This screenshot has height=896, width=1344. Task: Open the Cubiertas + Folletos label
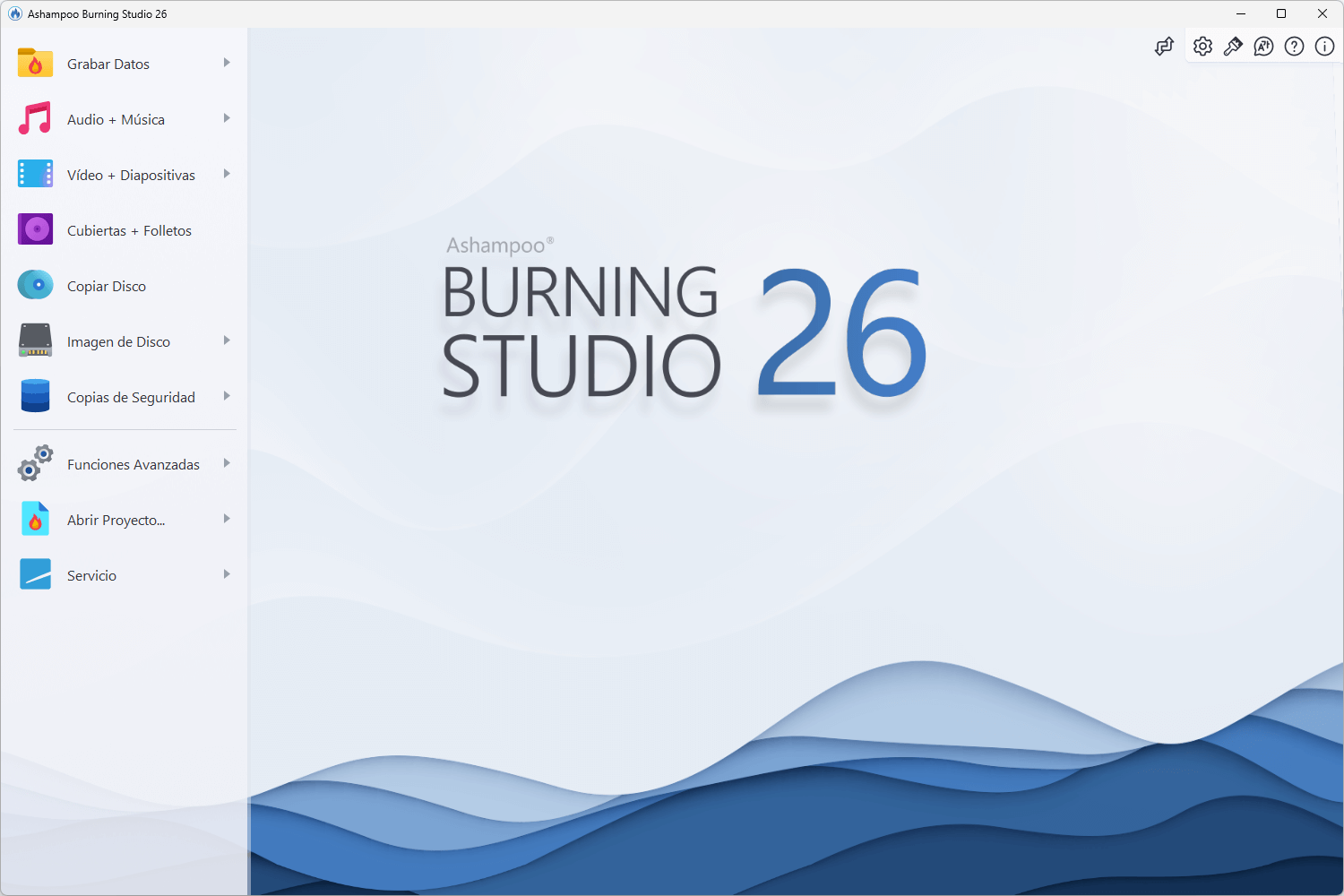tap(129, 231)
